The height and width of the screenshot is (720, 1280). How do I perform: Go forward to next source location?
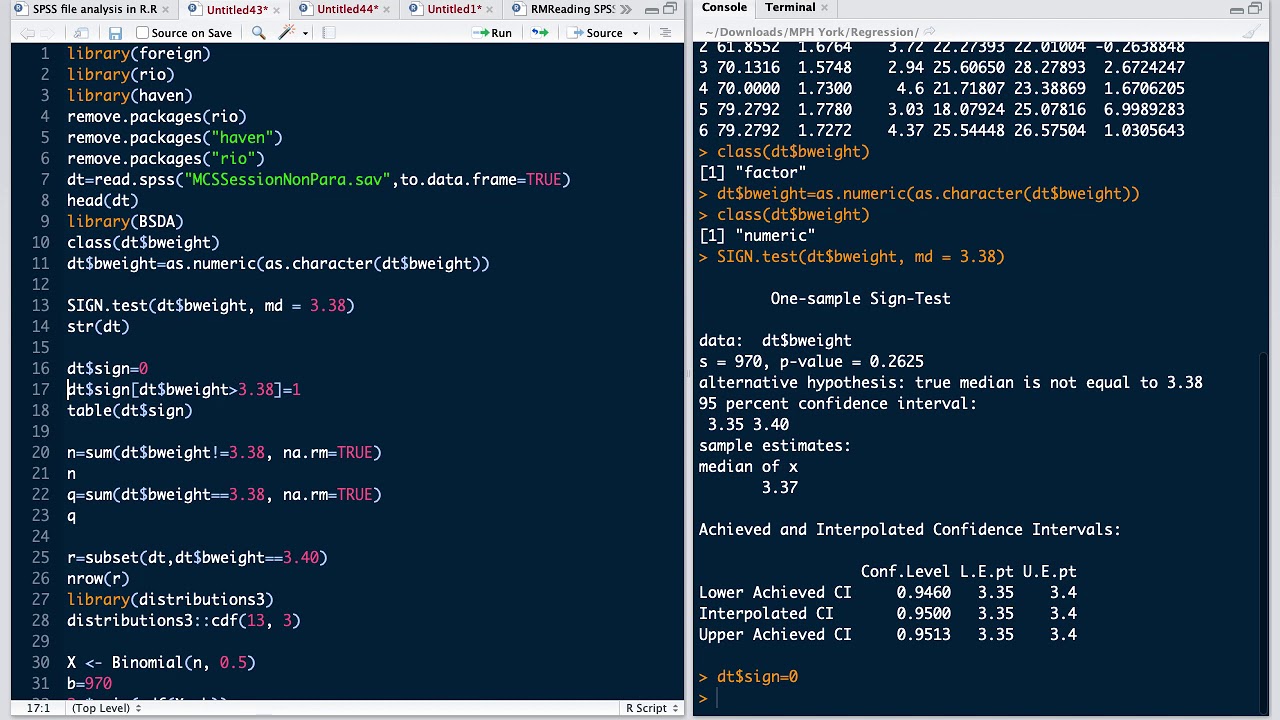[x=46, y=33]
